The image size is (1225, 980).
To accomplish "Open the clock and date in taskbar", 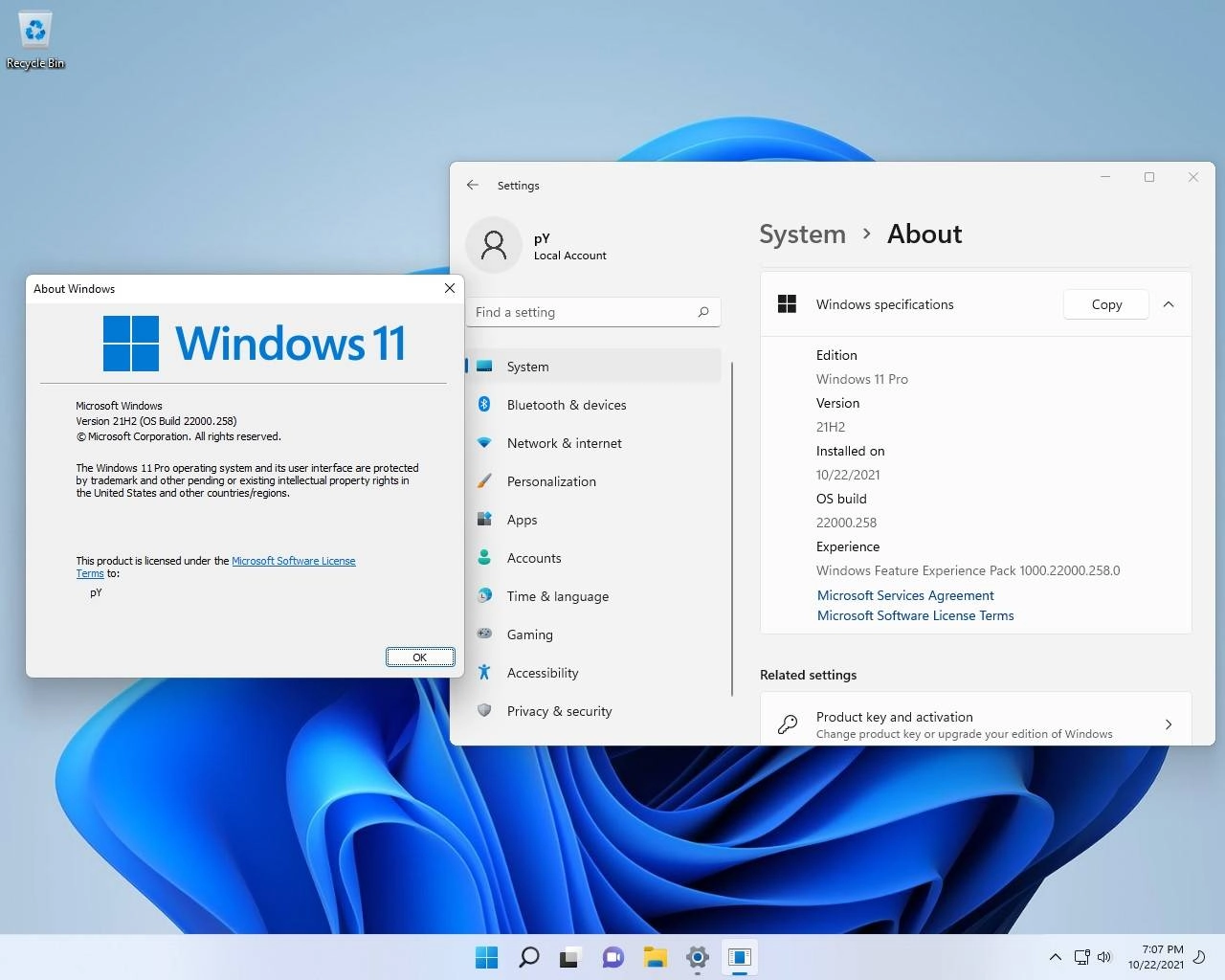I will [1155, 957].
